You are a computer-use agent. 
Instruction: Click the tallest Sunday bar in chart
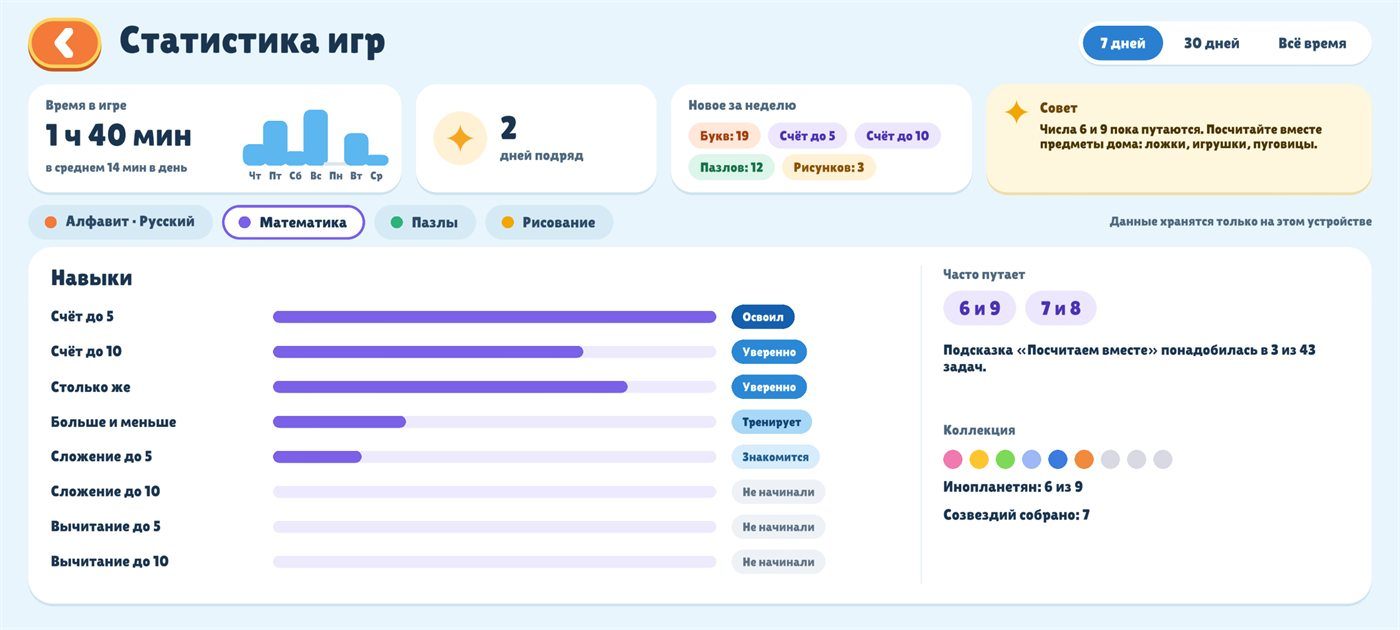pos(316,137)
